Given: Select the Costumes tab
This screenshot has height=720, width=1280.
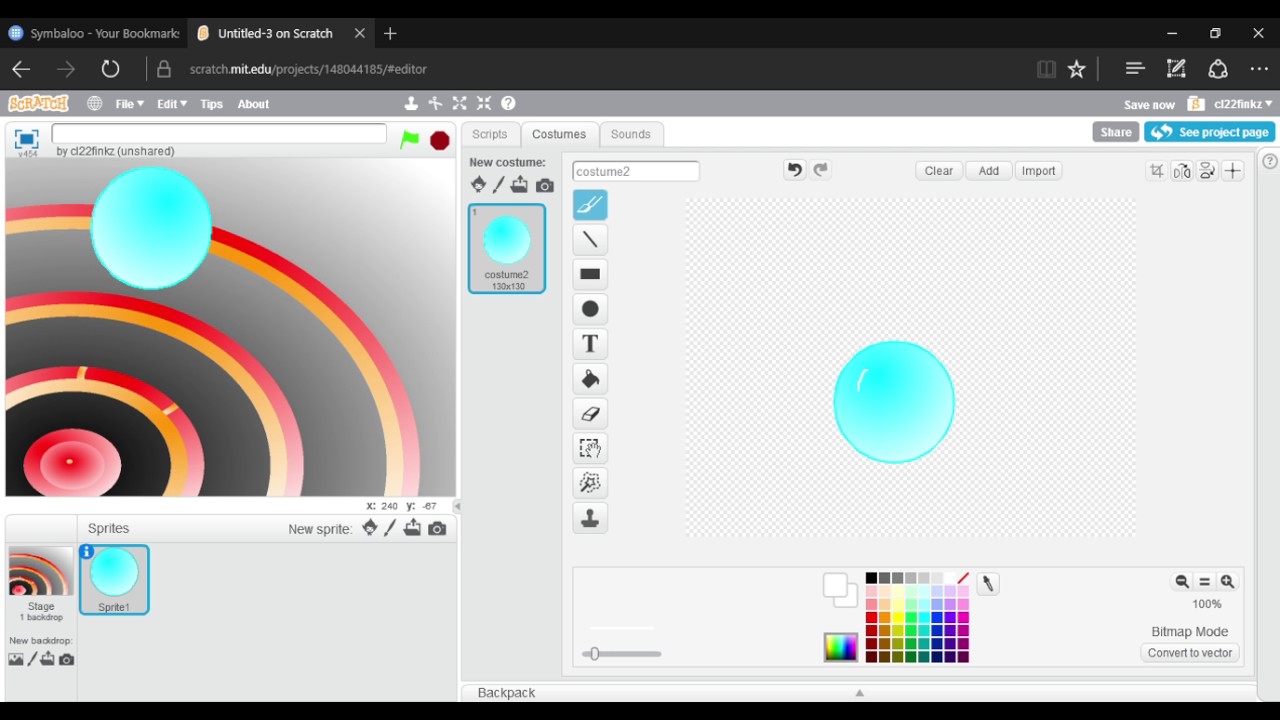Looking at the screenshot, I should click(559, 134).
